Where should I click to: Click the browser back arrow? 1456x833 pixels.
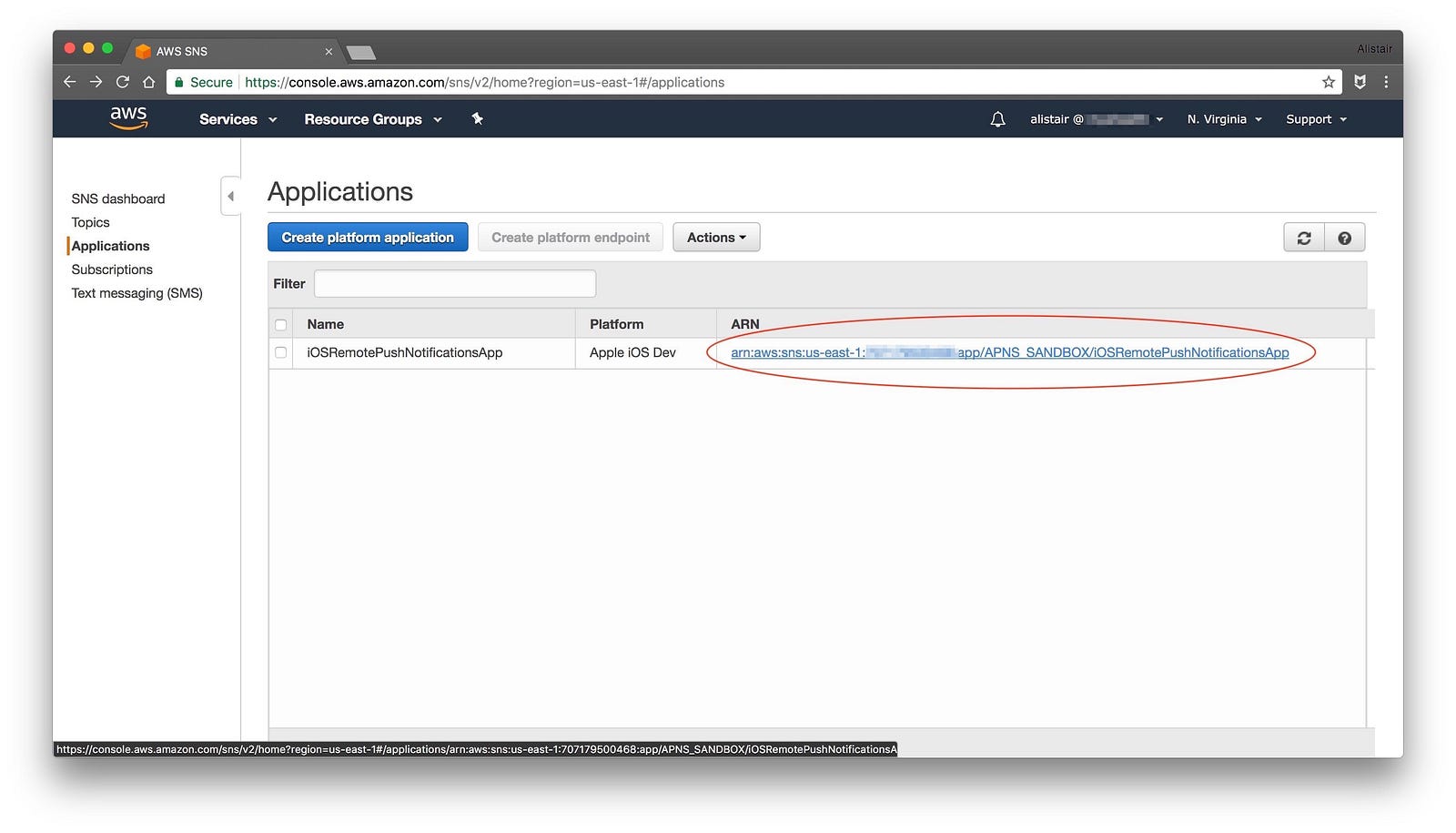click(70, 82)
